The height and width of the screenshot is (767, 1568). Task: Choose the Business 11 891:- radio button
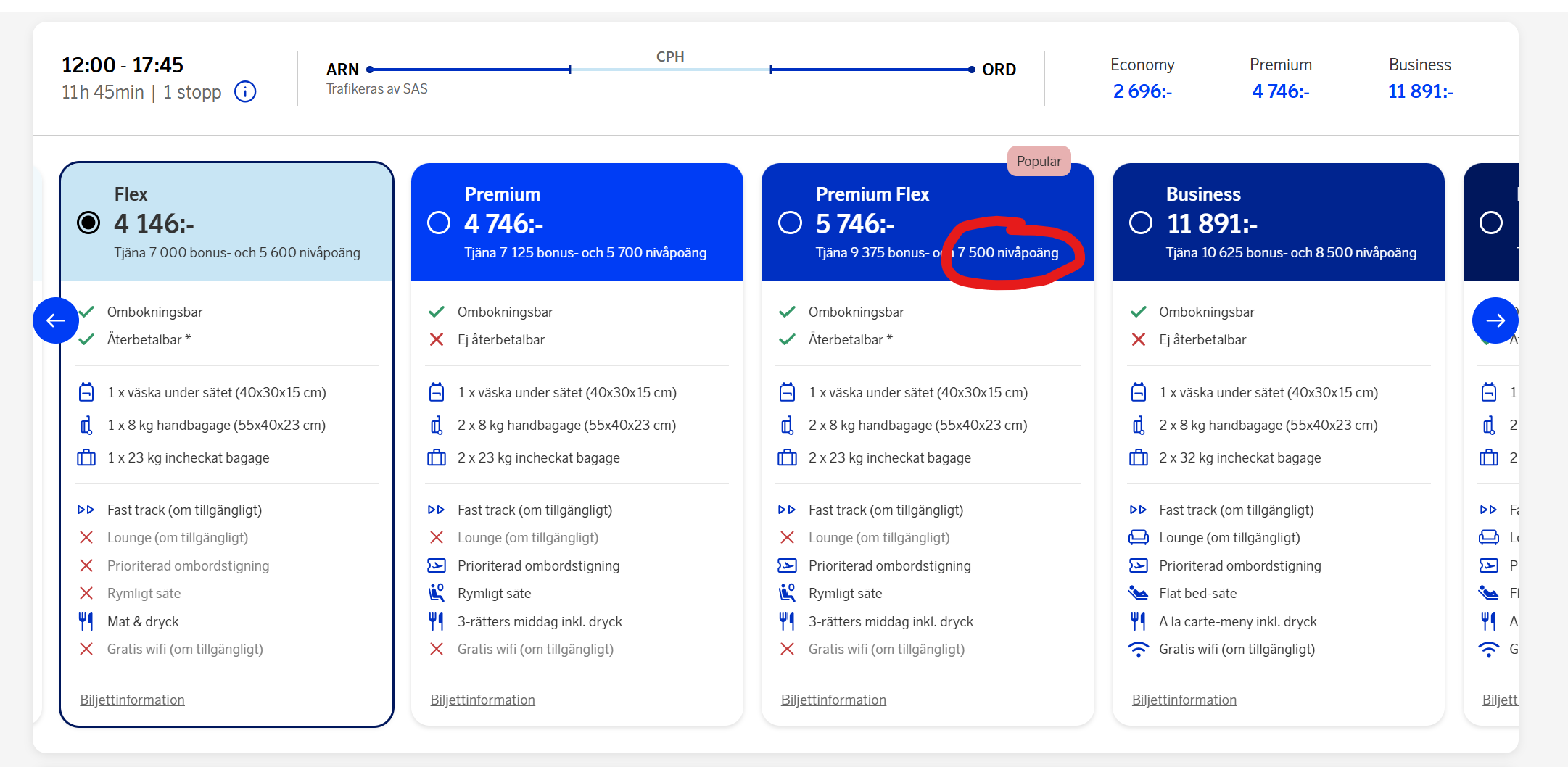coord(1141,223)
